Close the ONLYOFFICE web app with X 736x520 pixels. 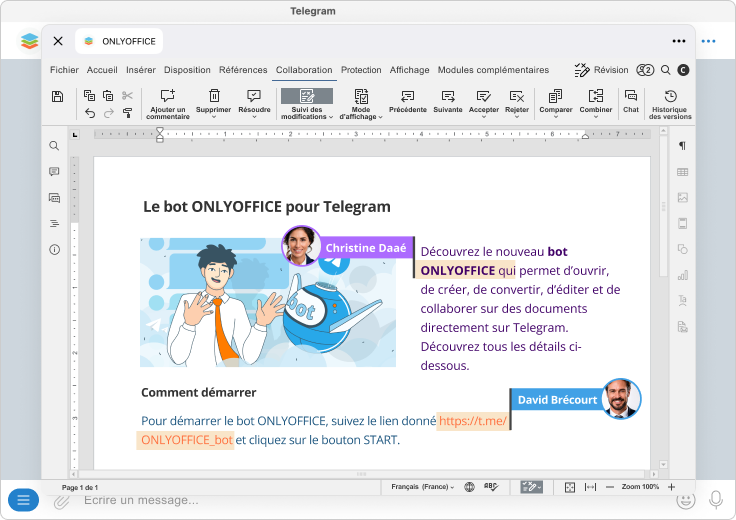click(x=58, y=41)
